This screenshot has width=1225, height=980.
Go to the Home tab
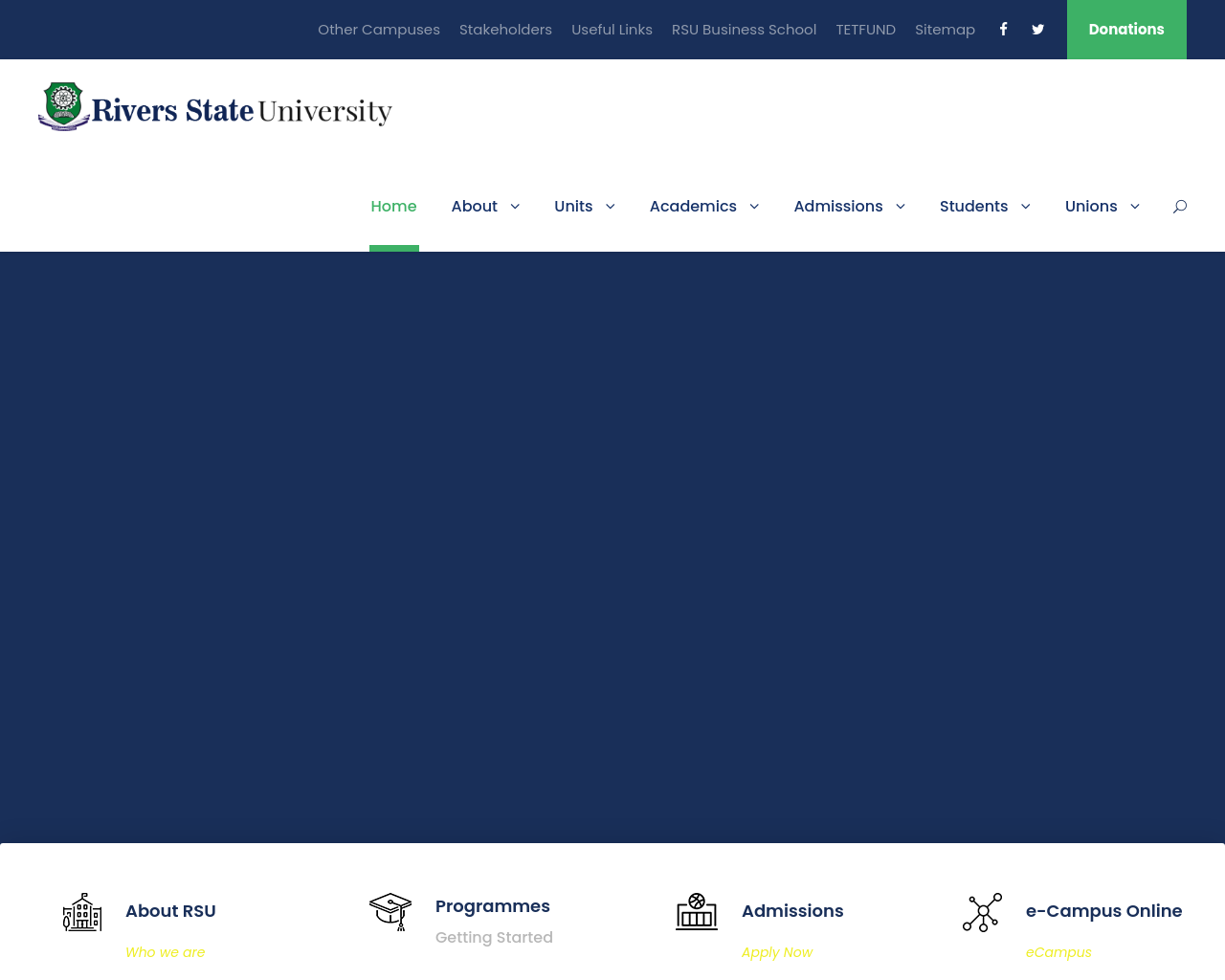point(393,206)
